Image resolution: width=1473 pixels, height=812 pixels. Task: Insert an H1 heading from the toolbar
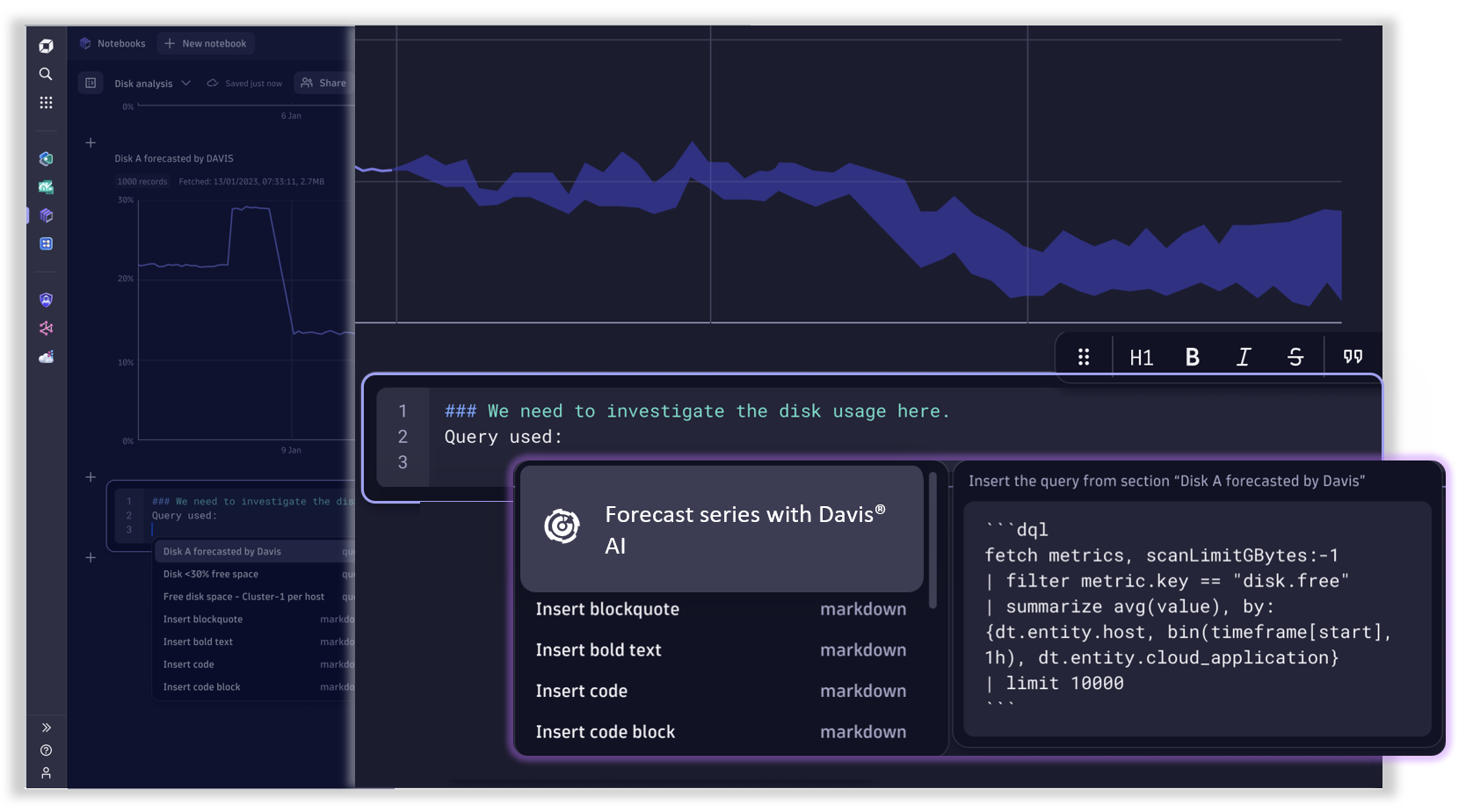coord(1140,356)
